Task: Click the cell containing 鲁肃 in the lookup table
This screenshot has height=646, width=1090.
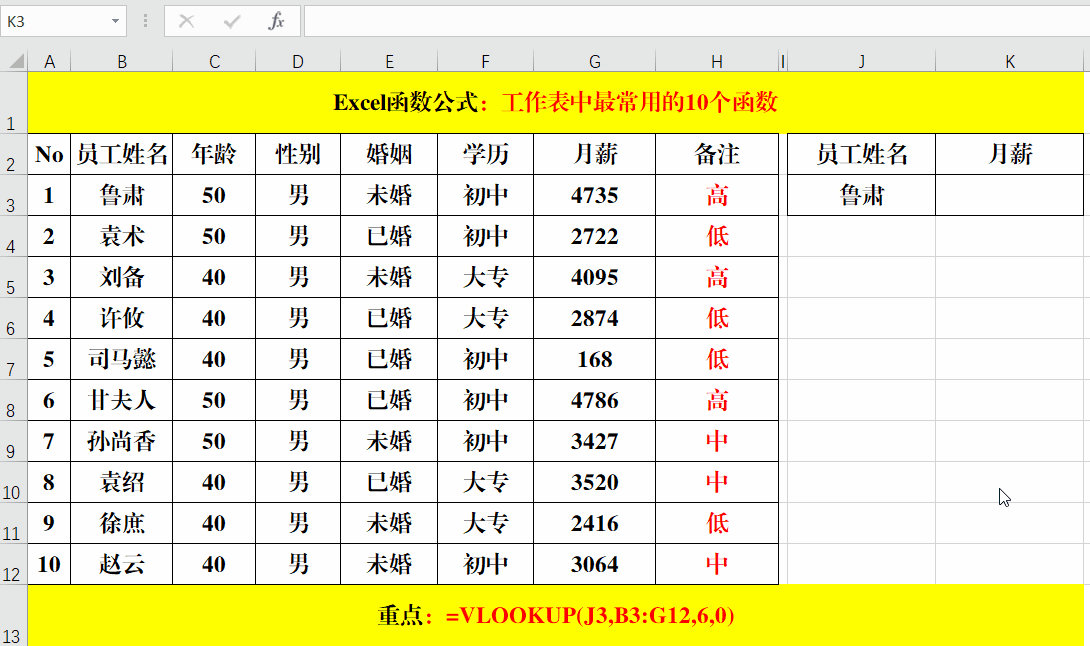Action: [860, 195]
